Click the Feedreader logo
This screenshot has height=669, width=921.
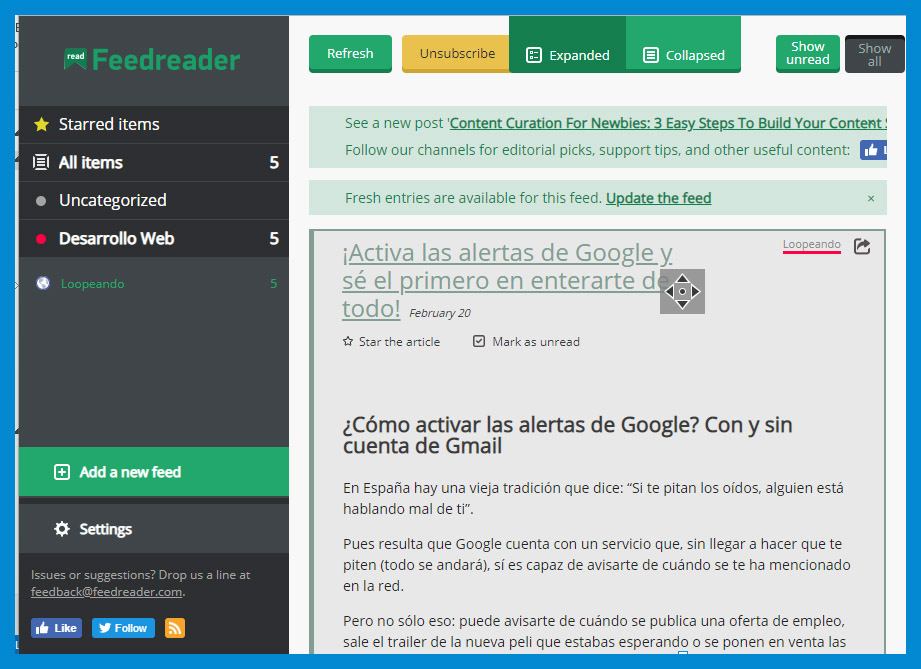pos(152,59)
